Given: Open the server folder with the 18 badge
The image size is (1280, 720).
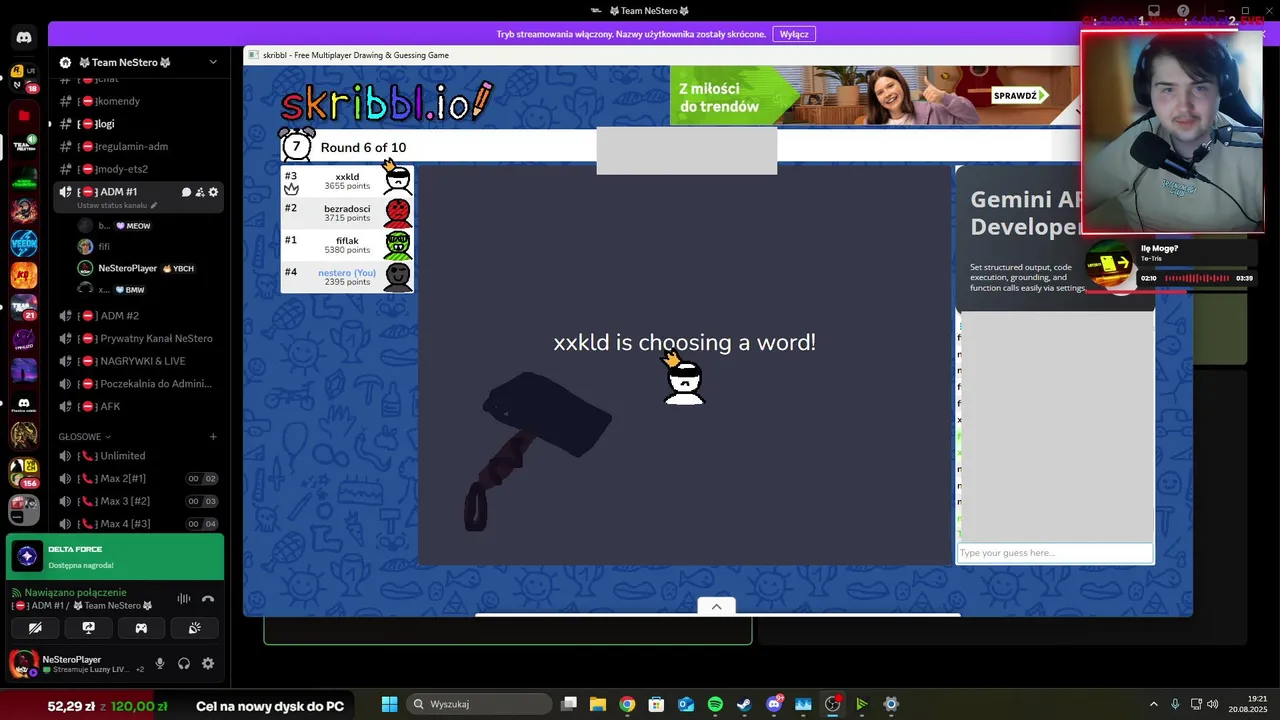Looking at the screenshot, I should [24, 78].
